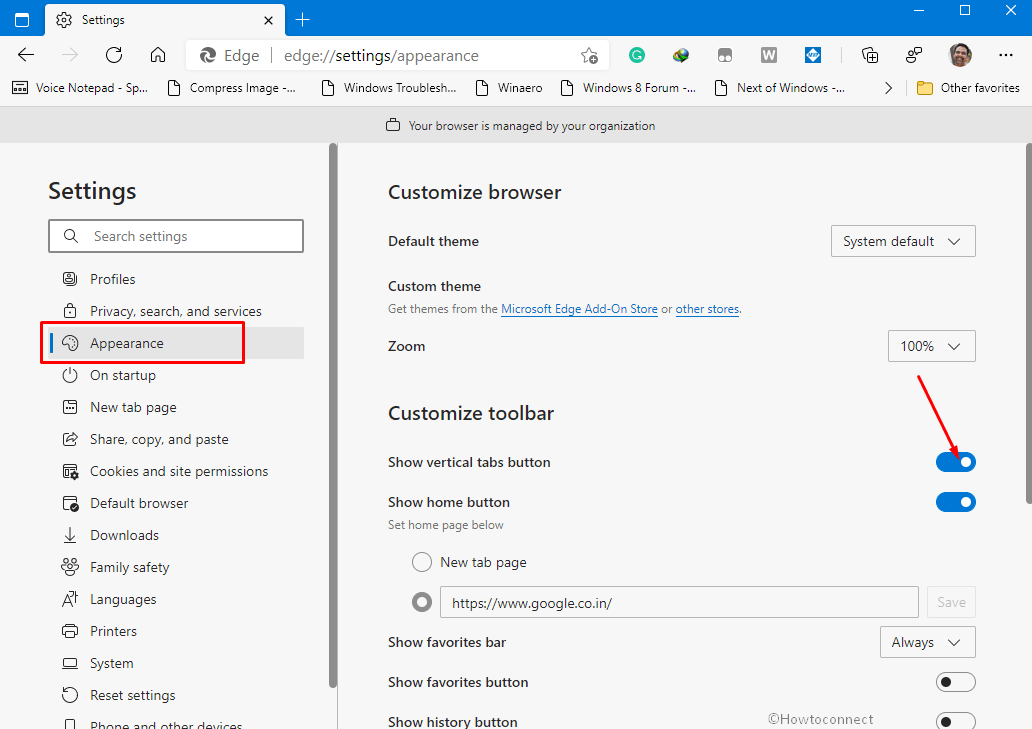Screen dimensions: 1032x729
Task: Click the tab actions icon at top-left
Action: pyautogui.click(x=22, y=20)
